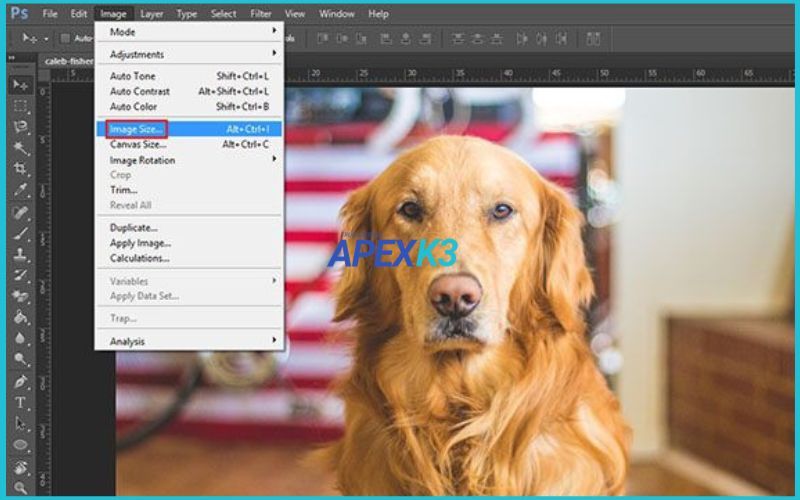The height and width of the screenshot is (500, 800).
Task: Click the Photoshop Ps logo icon
Action: coord(19,14)
